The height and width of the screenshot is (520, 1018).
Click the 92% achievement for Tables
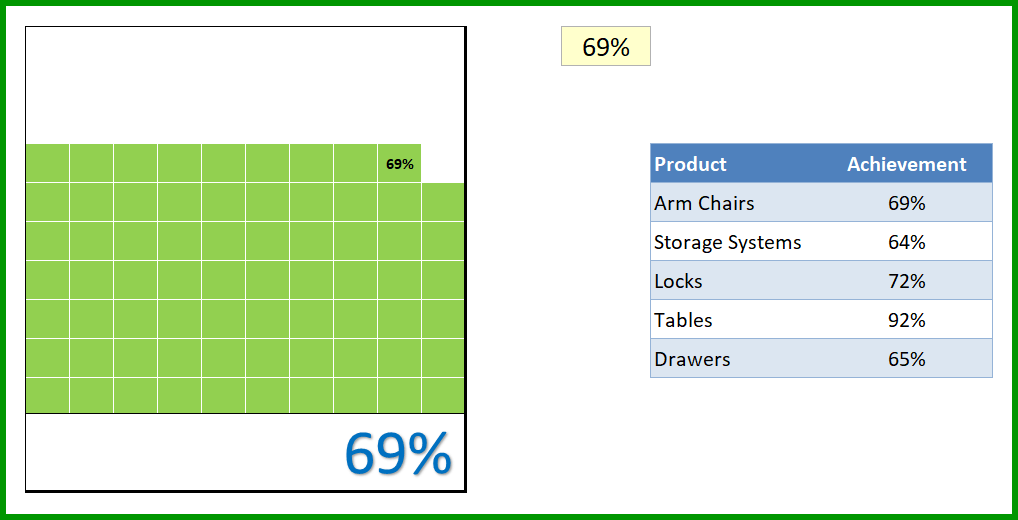[x=907, y=319]
